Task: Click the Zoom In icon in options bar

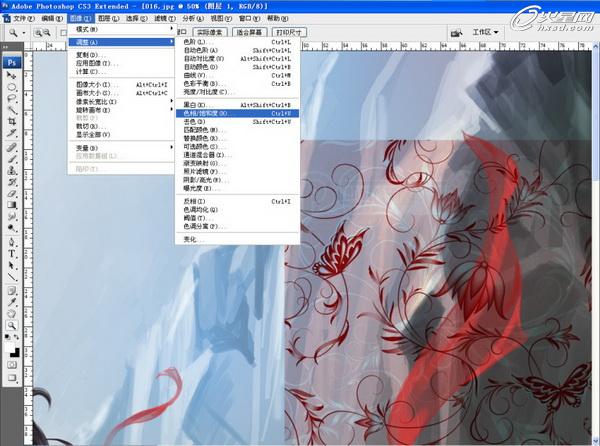Action: (38, 33)
